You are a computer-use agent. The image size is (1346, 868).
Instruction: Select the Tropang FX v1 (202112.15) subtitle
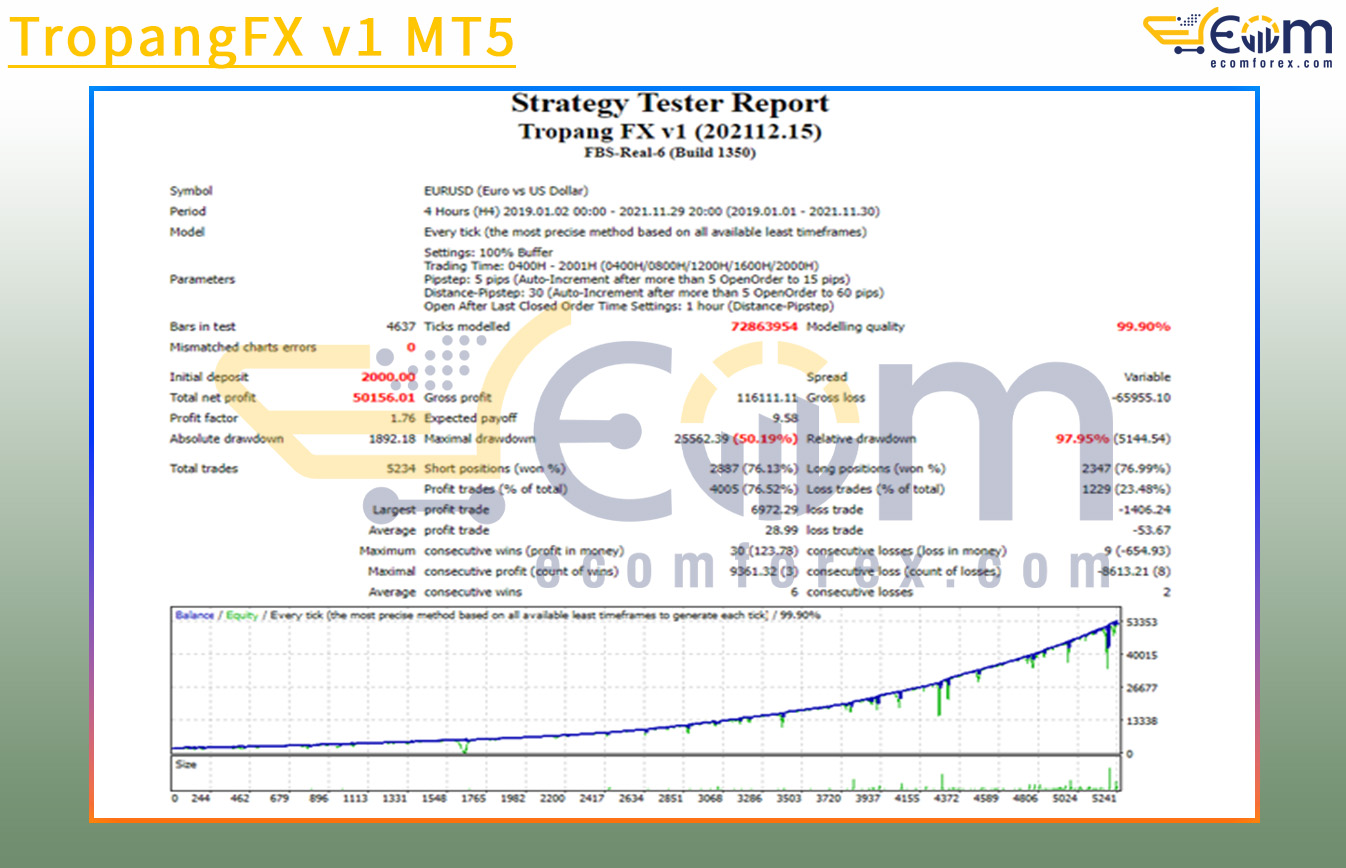coord(670,131)
